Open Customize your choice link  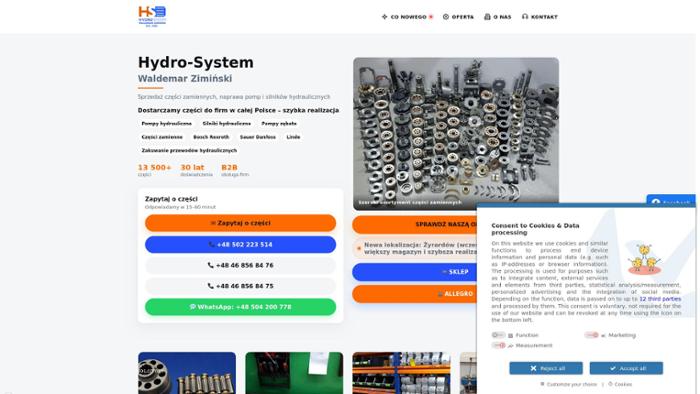(568, 384)
